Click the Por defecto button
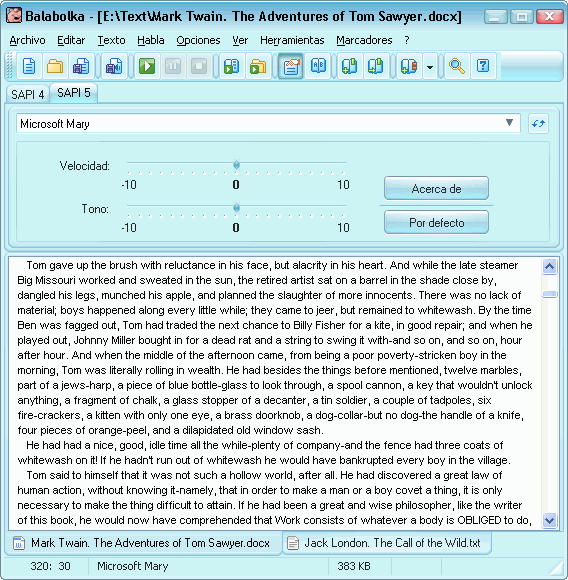This screenshot has width=568, height=580. point(436,223)
